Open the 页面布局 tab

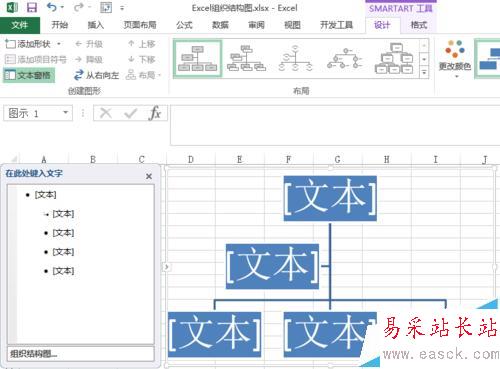[140, 25]
